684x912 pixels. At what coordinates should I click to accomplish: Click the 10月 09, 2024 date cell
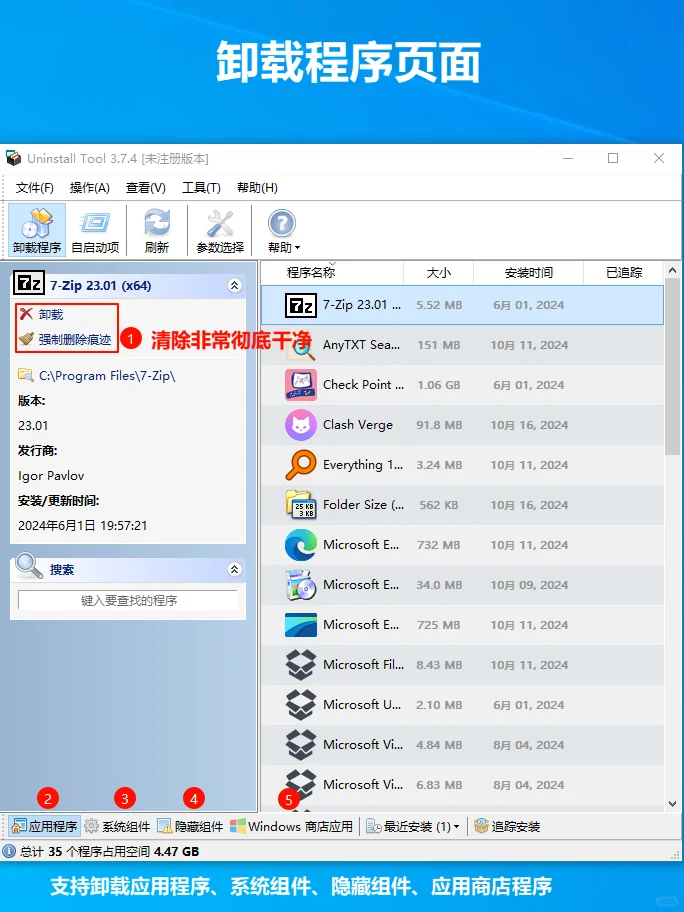529,585
